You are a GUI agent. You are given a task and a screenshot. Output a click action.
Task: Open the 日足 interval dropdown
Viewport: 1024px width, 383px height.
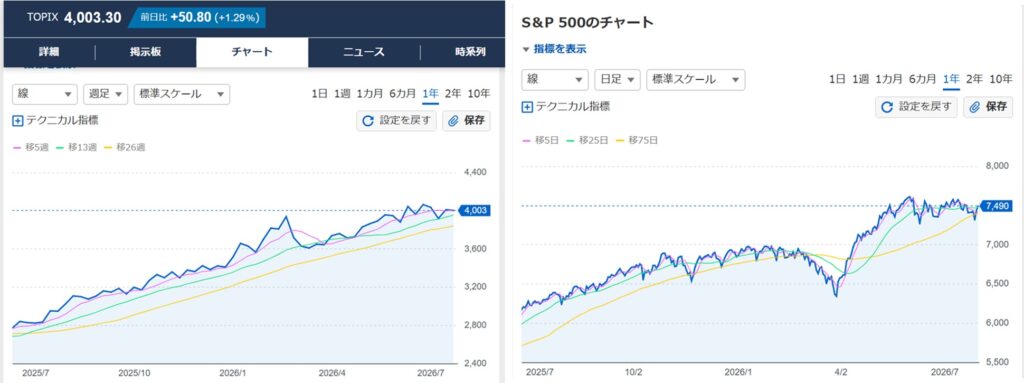[x=617, y=80]
